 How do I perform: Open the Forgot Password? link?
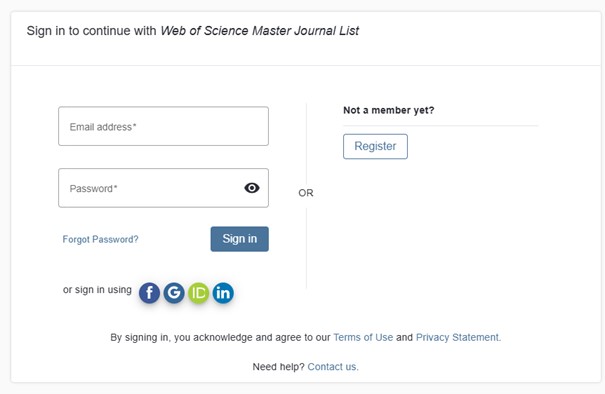point(100,239)
